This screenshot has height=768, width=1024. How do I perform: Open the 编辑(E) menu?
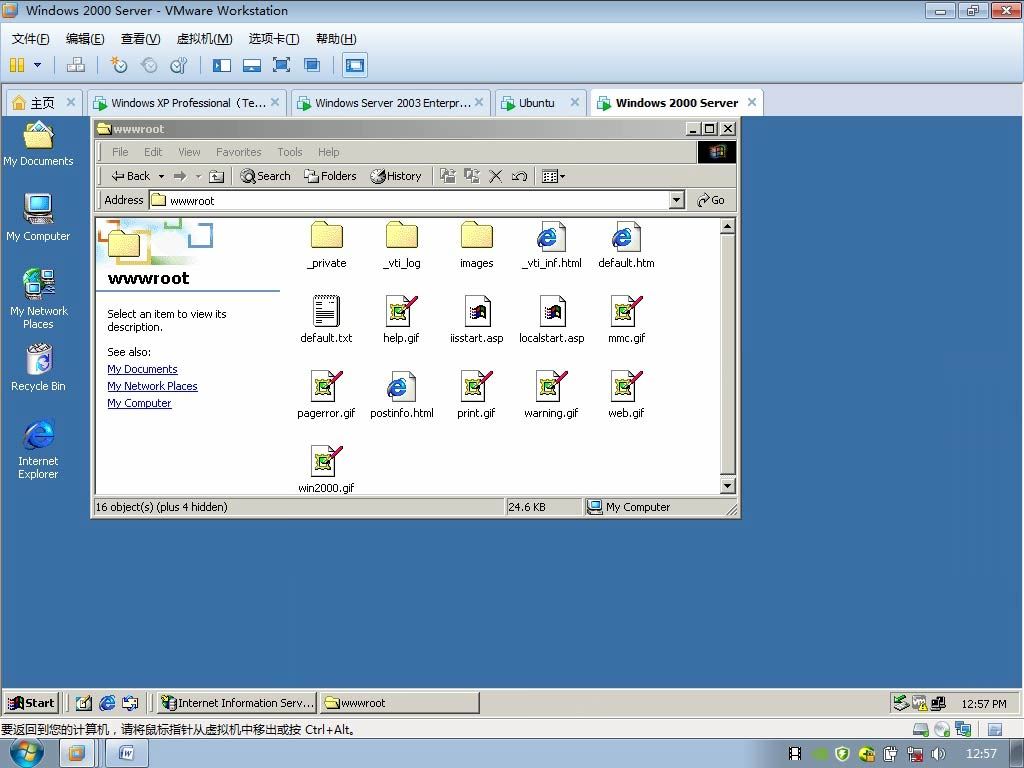85,39
